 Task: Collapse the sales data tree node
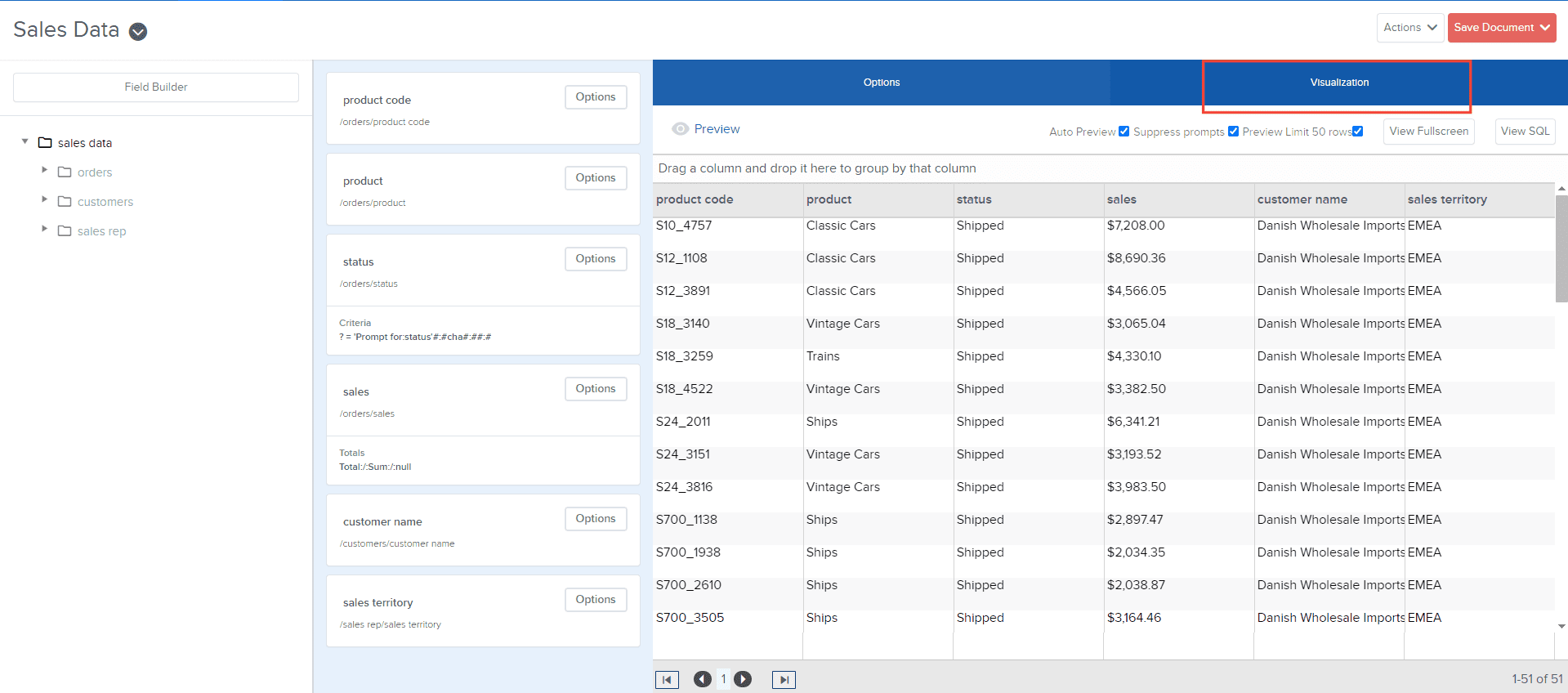(25, 141)
